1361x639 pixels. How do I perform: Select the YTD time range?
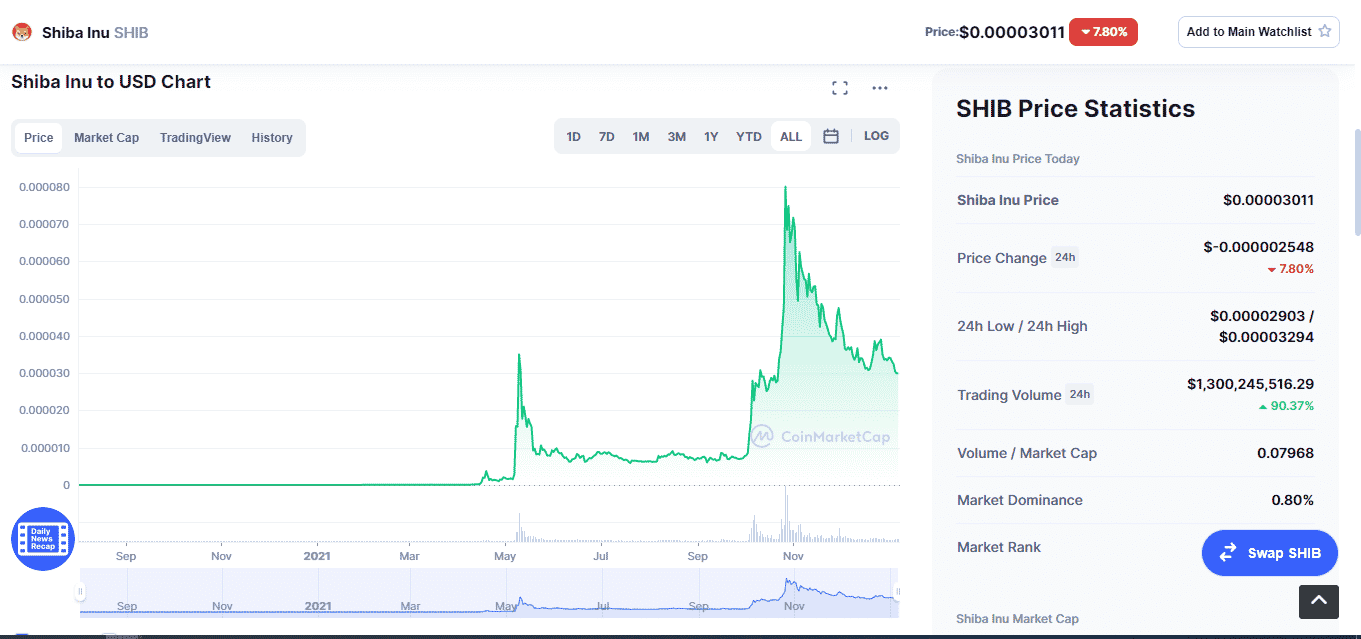(x=749, y=137)
